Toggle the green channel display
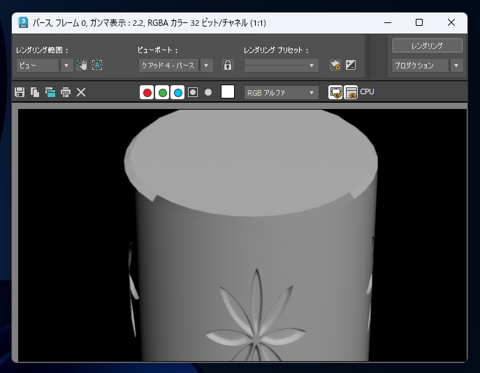This screenshot has width=480, height=373. (x=162, y=92)
